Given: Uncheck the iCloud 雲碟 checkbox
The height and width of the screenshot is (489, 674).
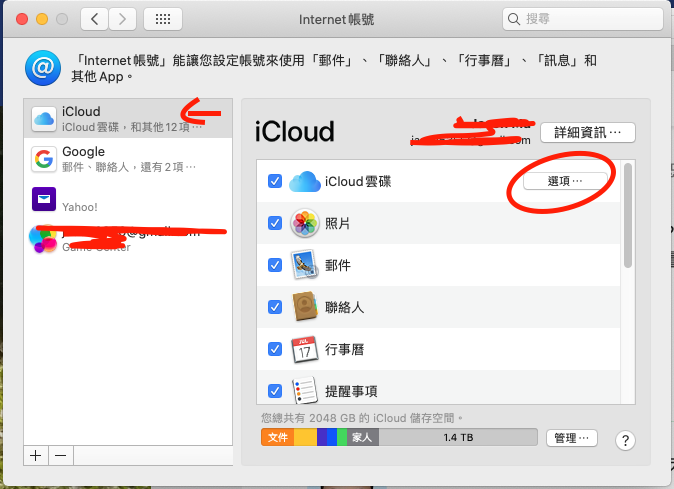Looking at the screenshot, I should [275, 181].
